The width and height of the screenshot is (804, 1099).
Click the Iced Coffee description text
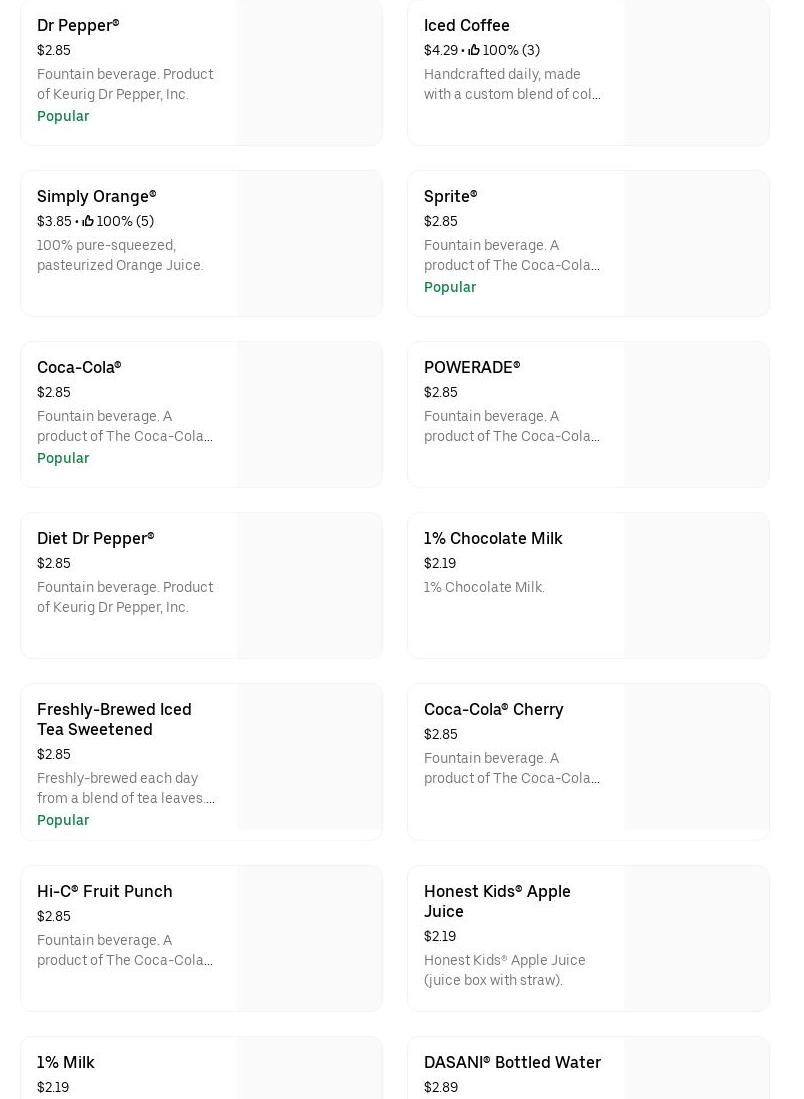(x=511, y=84)
